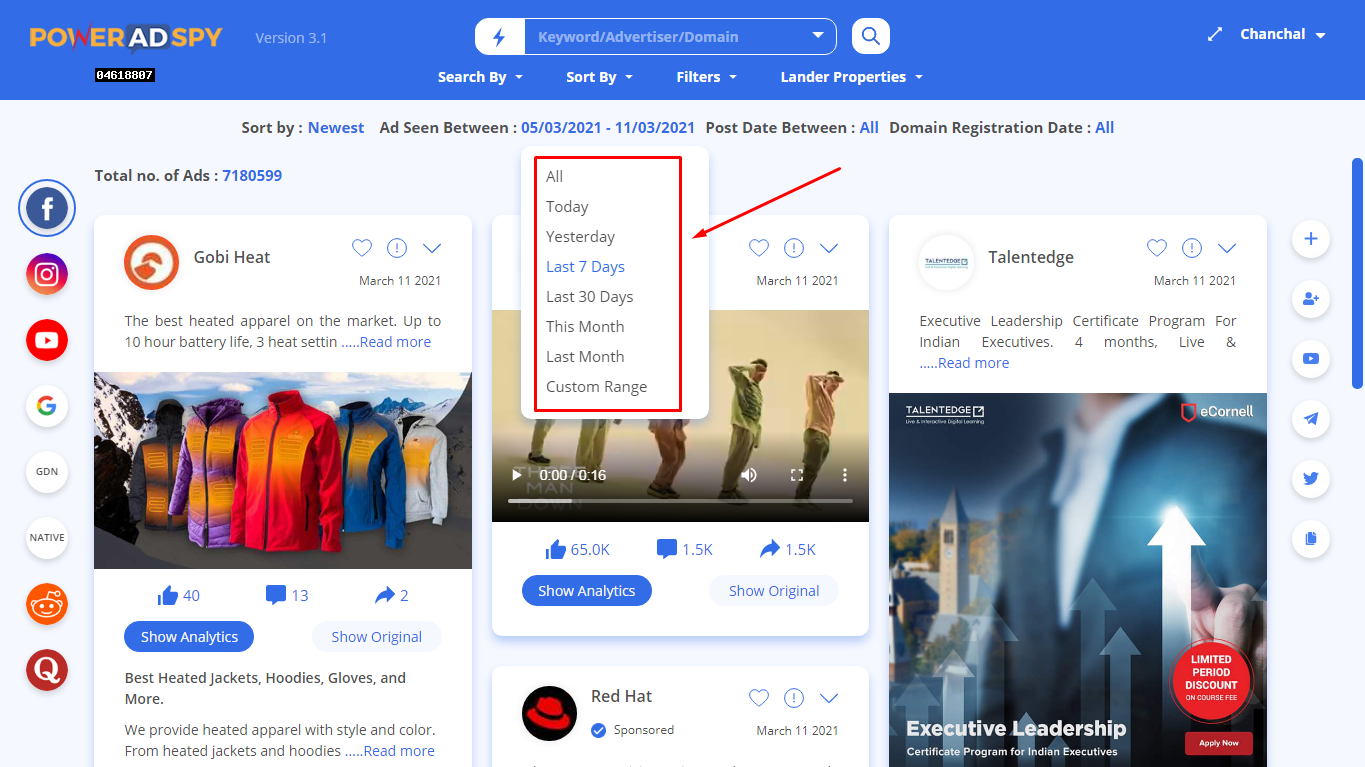Click the page vertical scrollbar

click(x=1357, y=273)
